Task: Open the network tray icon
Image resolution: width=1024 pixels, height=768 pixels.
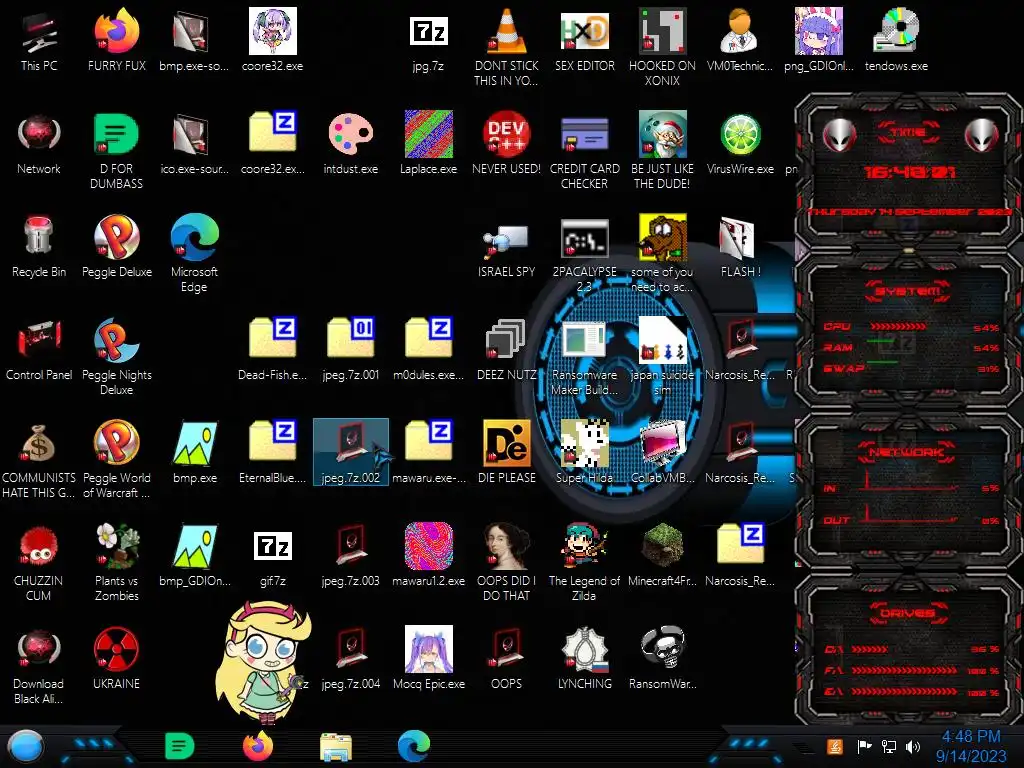Action: (889, 746)
